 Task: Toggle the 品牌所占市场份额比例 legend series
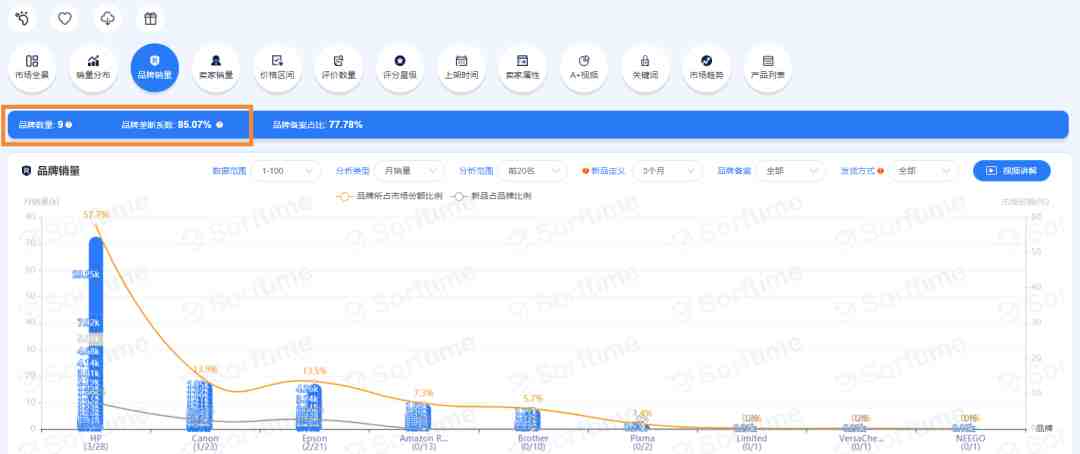tap(389, 196)
